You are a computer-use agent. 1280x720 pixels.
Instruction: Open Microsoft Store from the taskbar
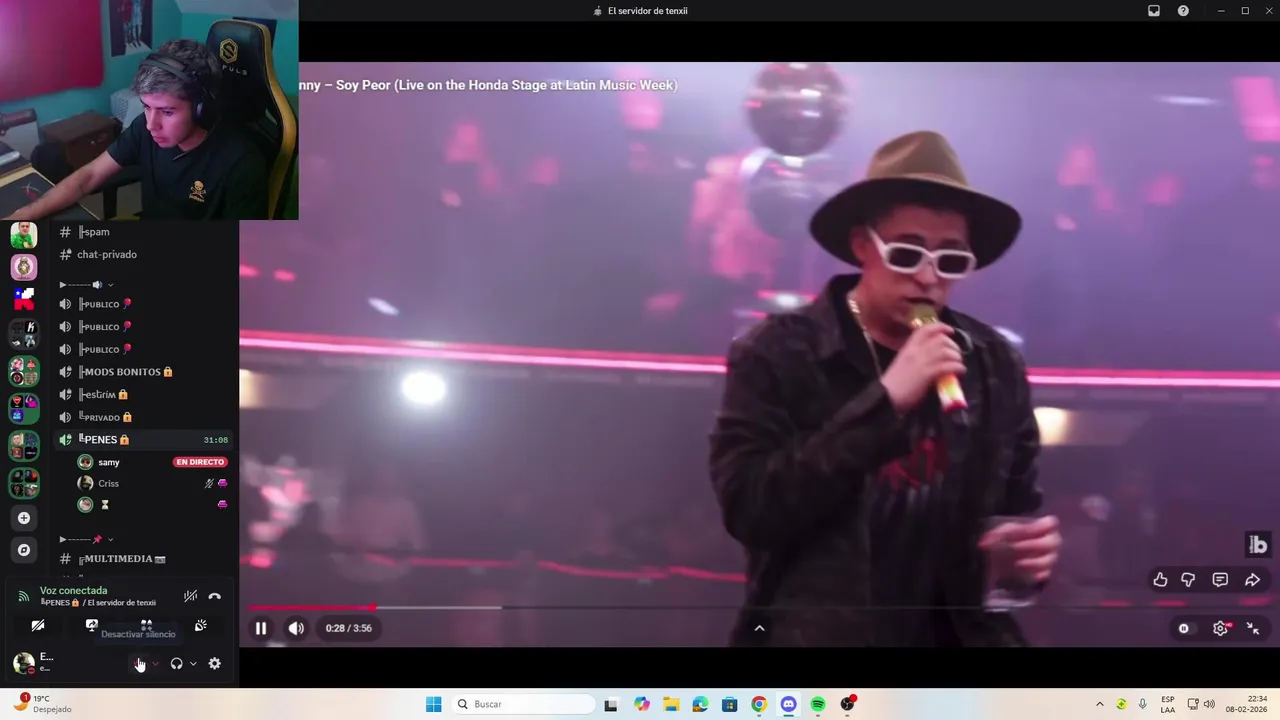[x=730, y=704]
